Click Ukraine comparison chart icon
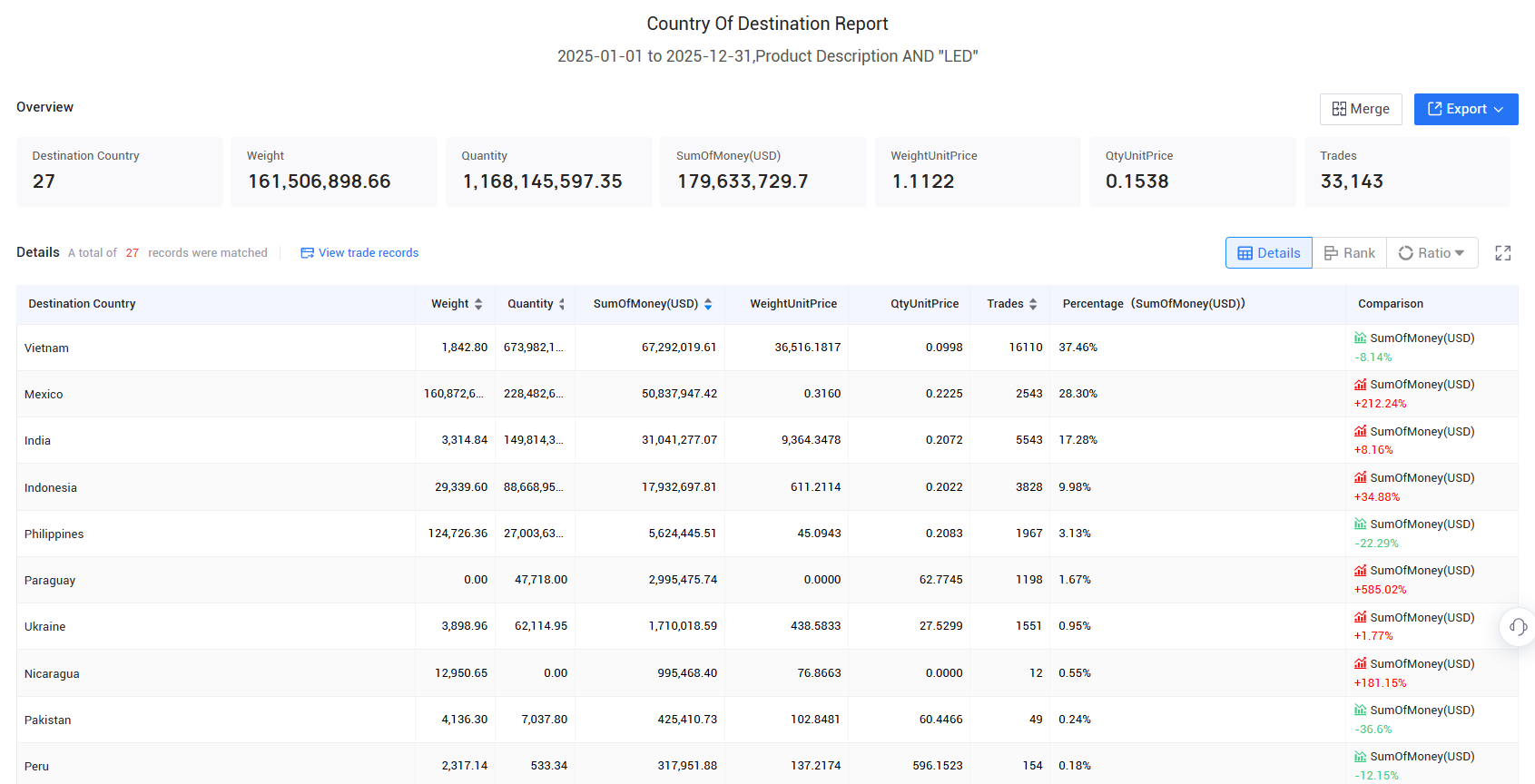 tap(1360, 617)
